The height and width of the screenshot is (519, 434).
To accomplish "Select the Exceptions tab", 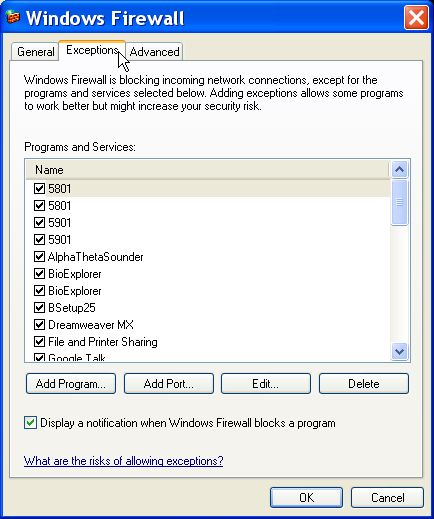I will [92, 50].
